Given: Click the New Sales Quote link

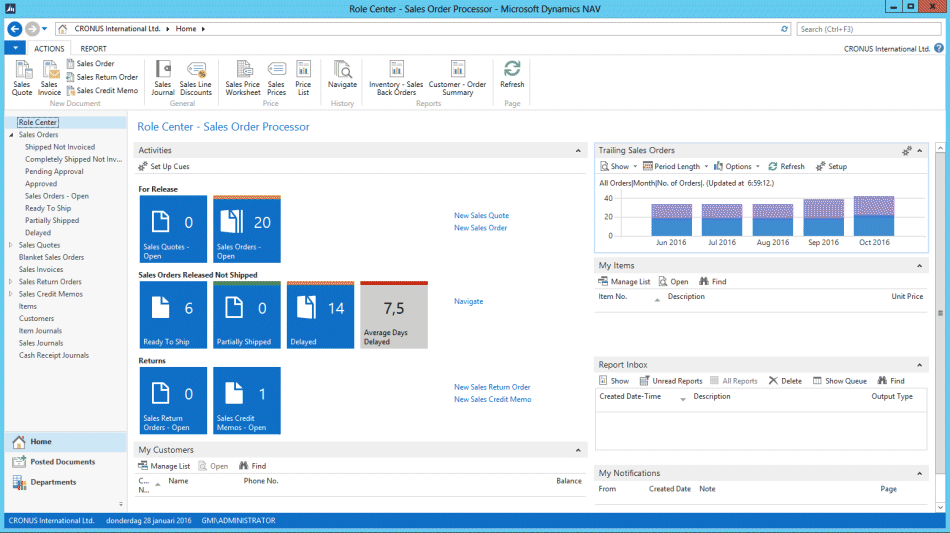Looking at the screenshot, I should point(482,216).
